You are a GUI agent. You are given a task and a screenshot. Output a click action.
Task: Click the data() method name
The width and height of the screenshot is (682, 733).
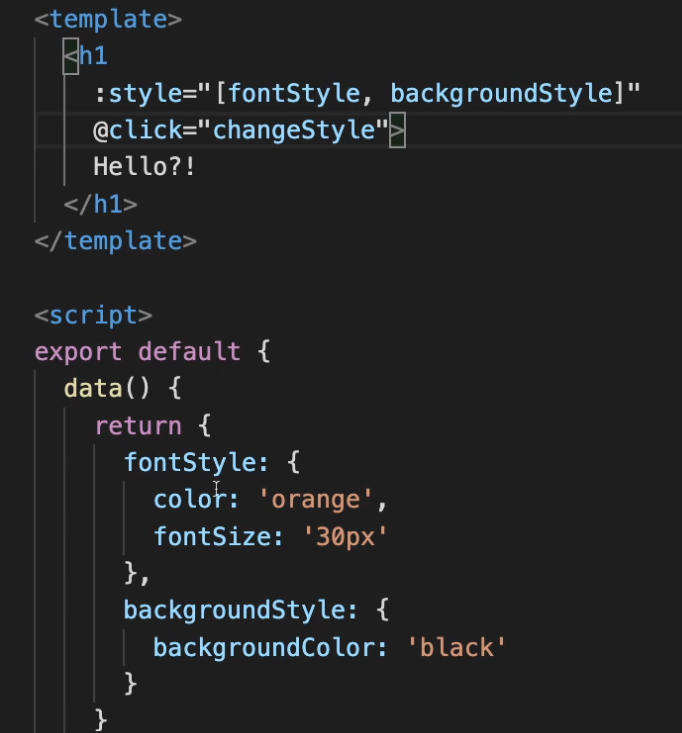[x=93, y=389]
